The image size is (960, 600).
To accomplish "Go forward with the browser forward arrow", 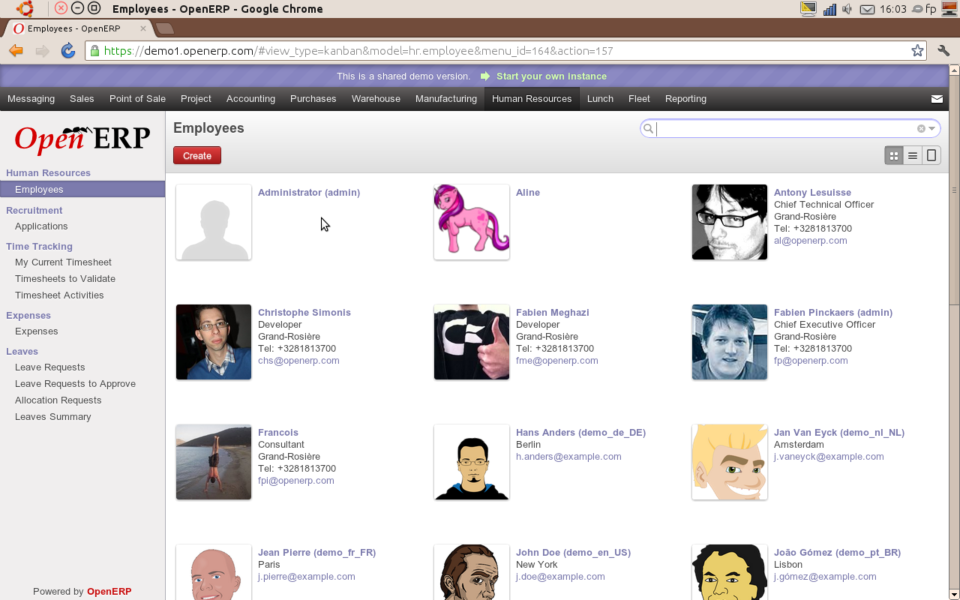I will pyautogui.click(x=42, y=51).
